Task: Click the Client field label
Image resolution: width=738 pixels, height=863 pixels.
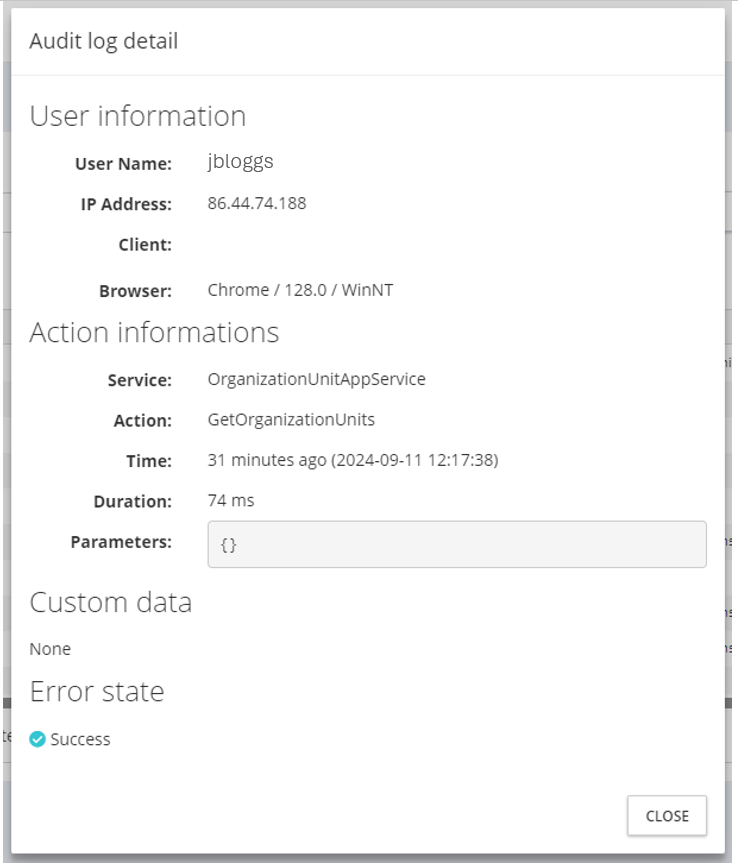Action: tap(145, 245)
